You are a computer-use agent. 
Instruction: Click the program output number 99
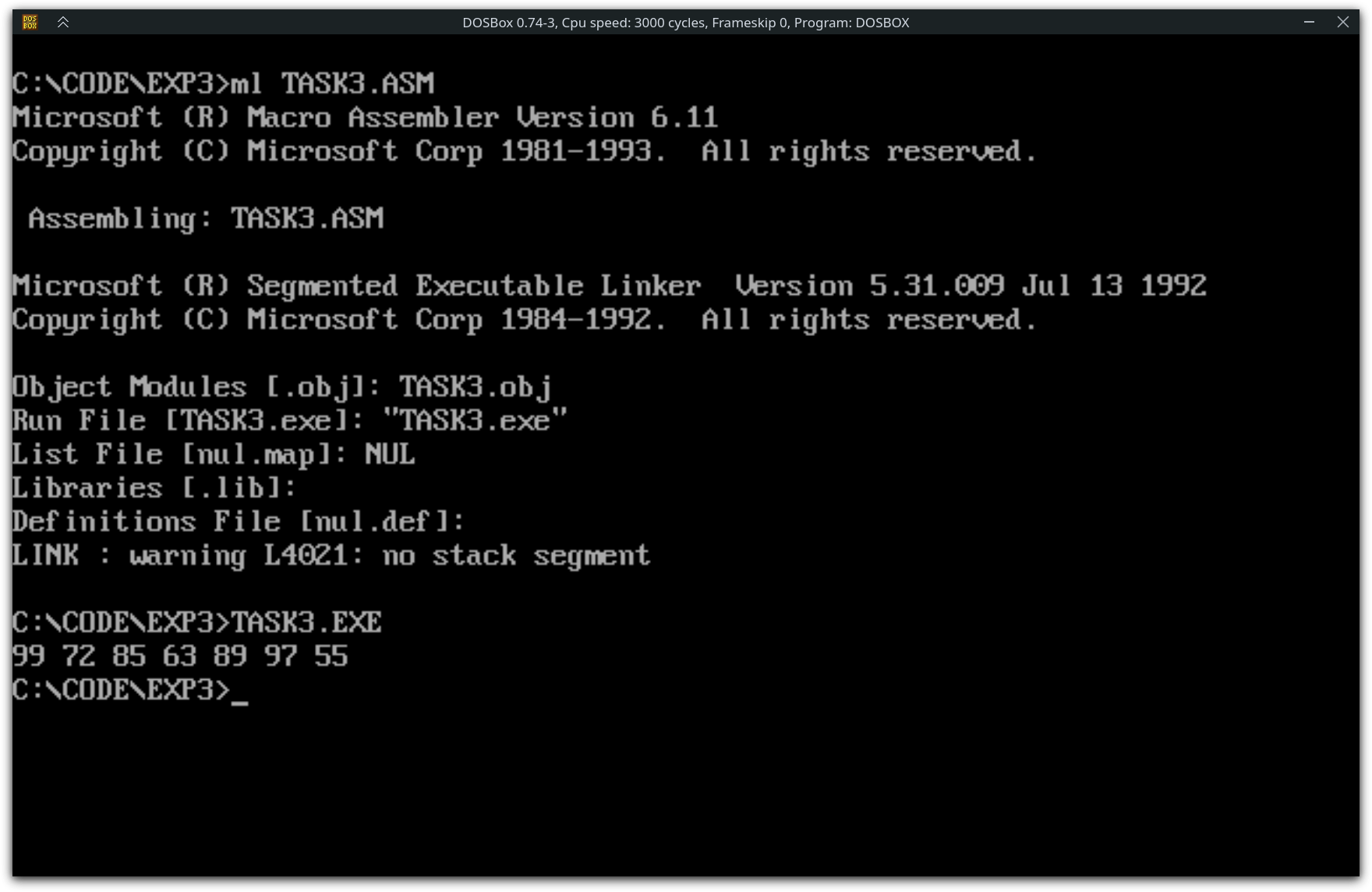[x=29, y=657]
